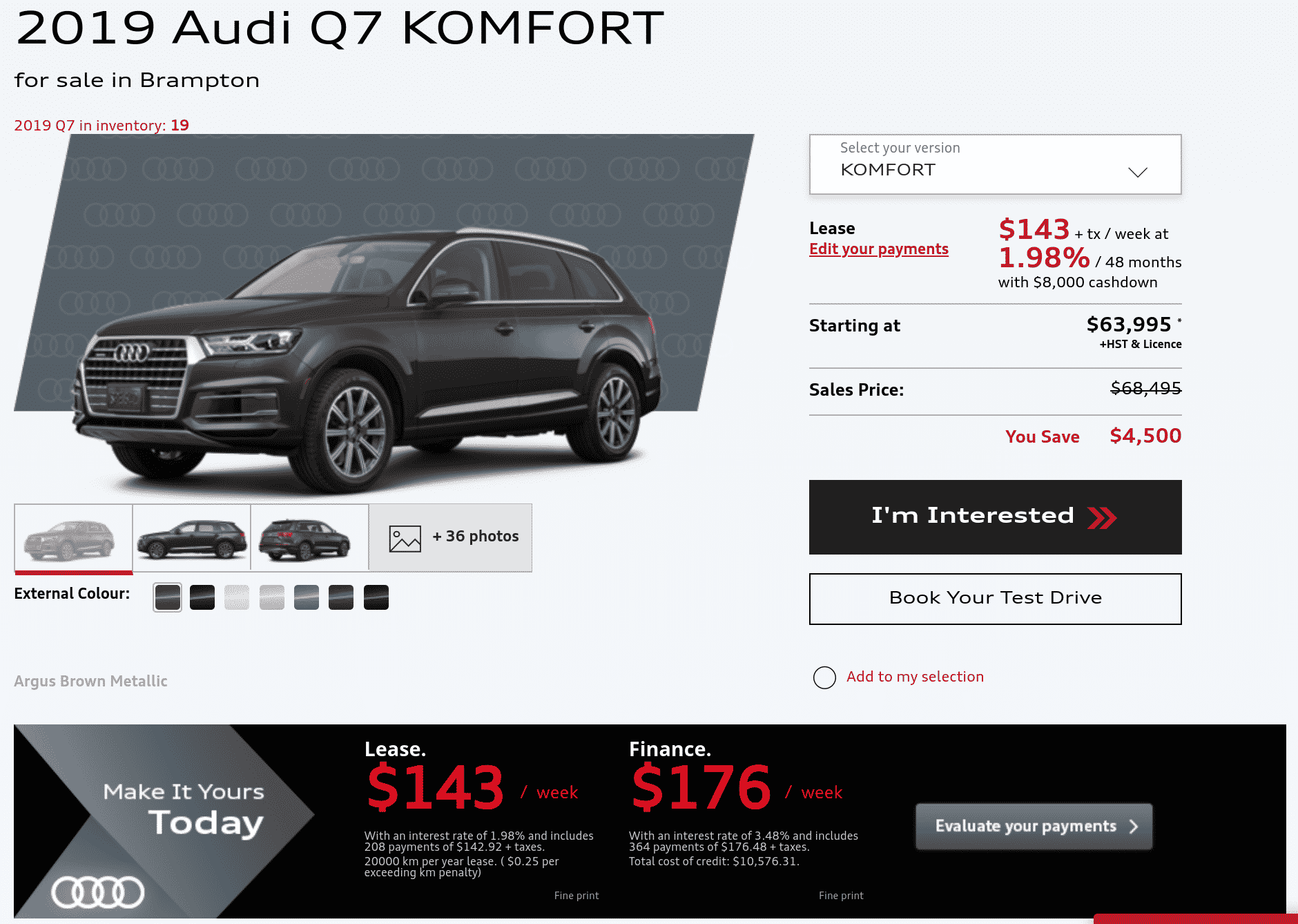The image size is (1298, 924).
Task: Click the I'm Interested button
Action: tap(995, 517)
